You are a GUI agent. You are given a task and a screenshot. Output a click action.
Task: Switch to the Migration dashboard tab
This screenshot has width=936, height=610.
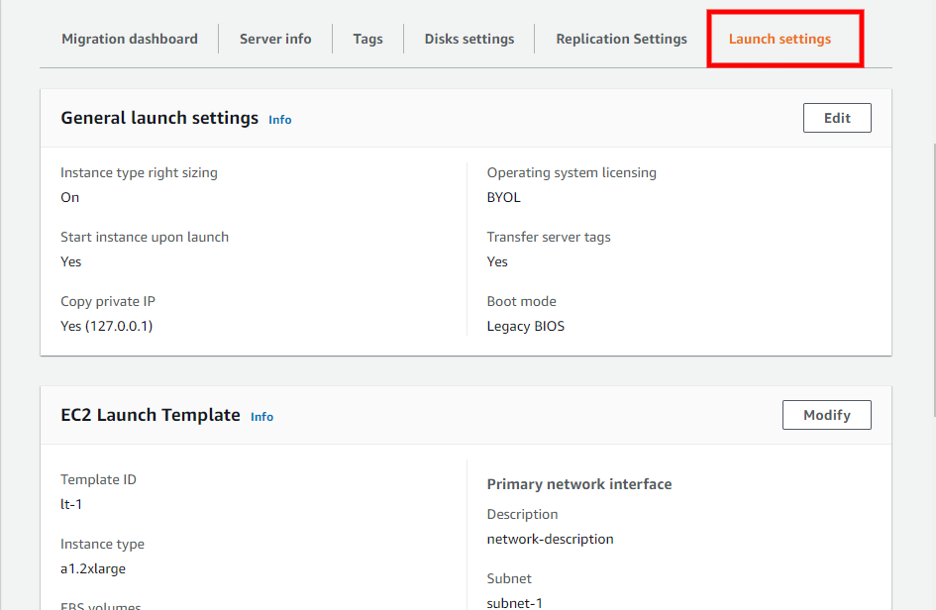coord(129,38)
